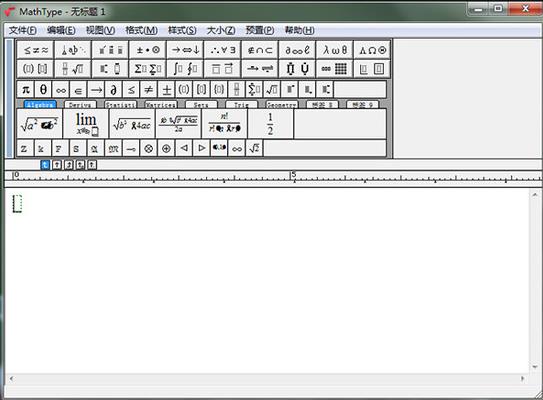Open the arrow symbols palette (→ ⇔ ↓)
Screen dimensions: 543x400
tap(185, 50)
